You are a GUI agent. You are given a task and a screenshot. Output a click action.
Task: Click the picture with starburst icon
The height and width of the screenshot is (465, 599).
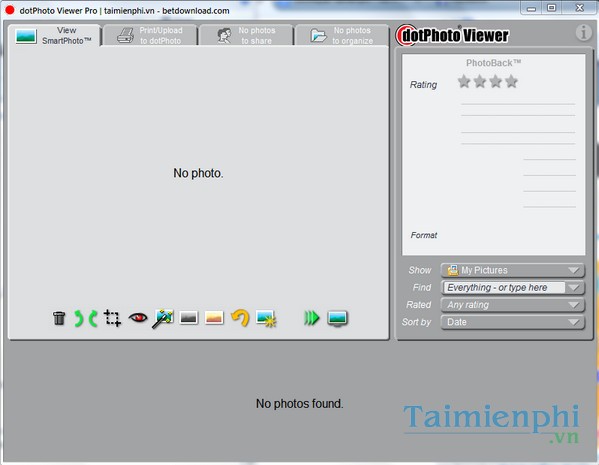pyautogui.click(x=266, y=318)
